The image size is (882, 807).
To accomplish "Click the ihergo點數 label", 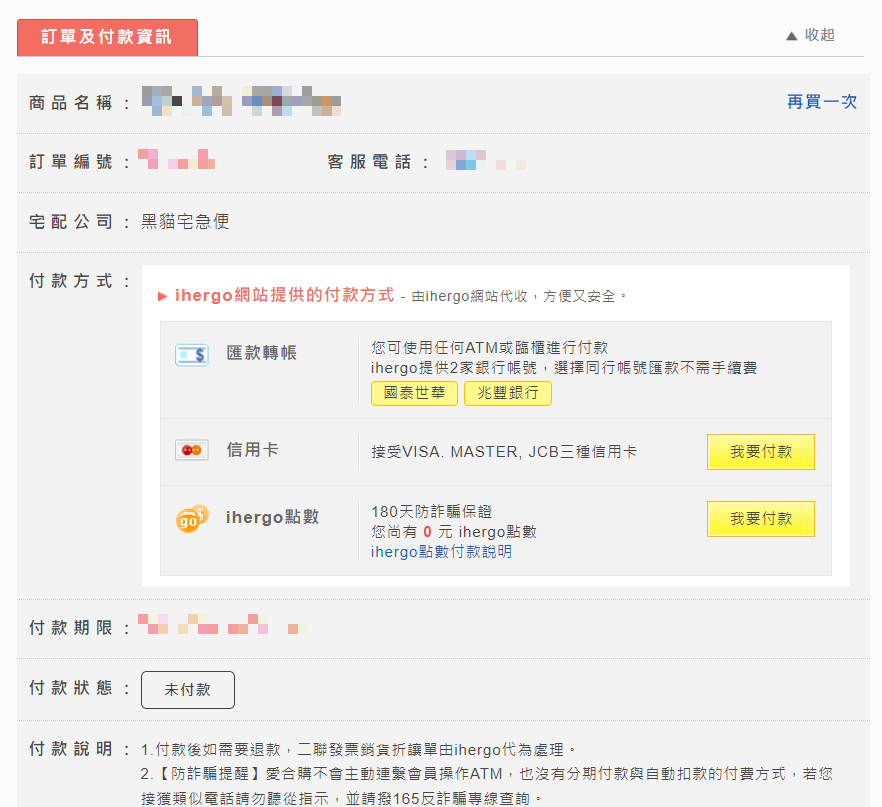I will click(x=272, y=516).
